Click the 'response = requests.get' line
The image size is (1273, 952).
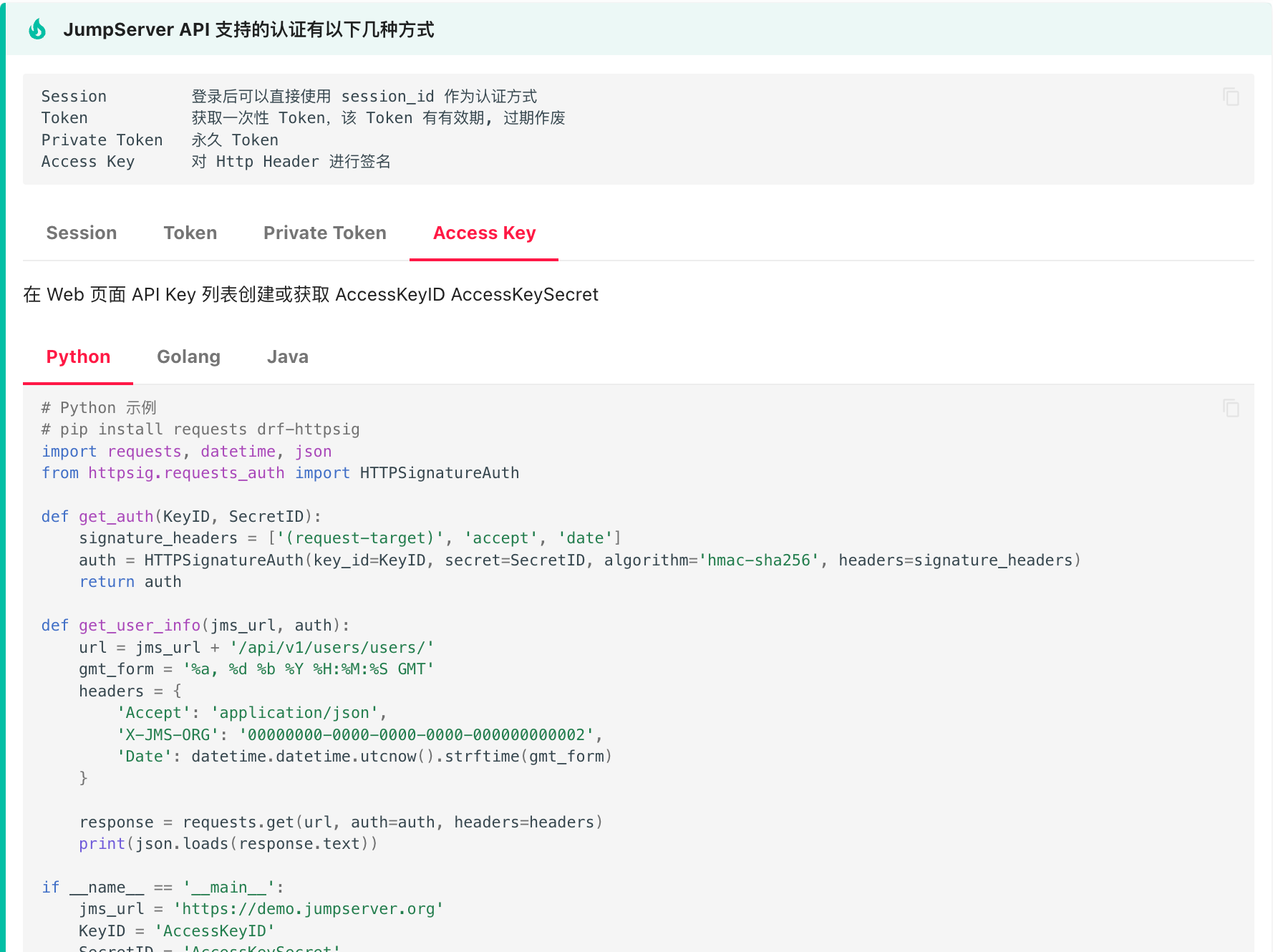point(341,822)
